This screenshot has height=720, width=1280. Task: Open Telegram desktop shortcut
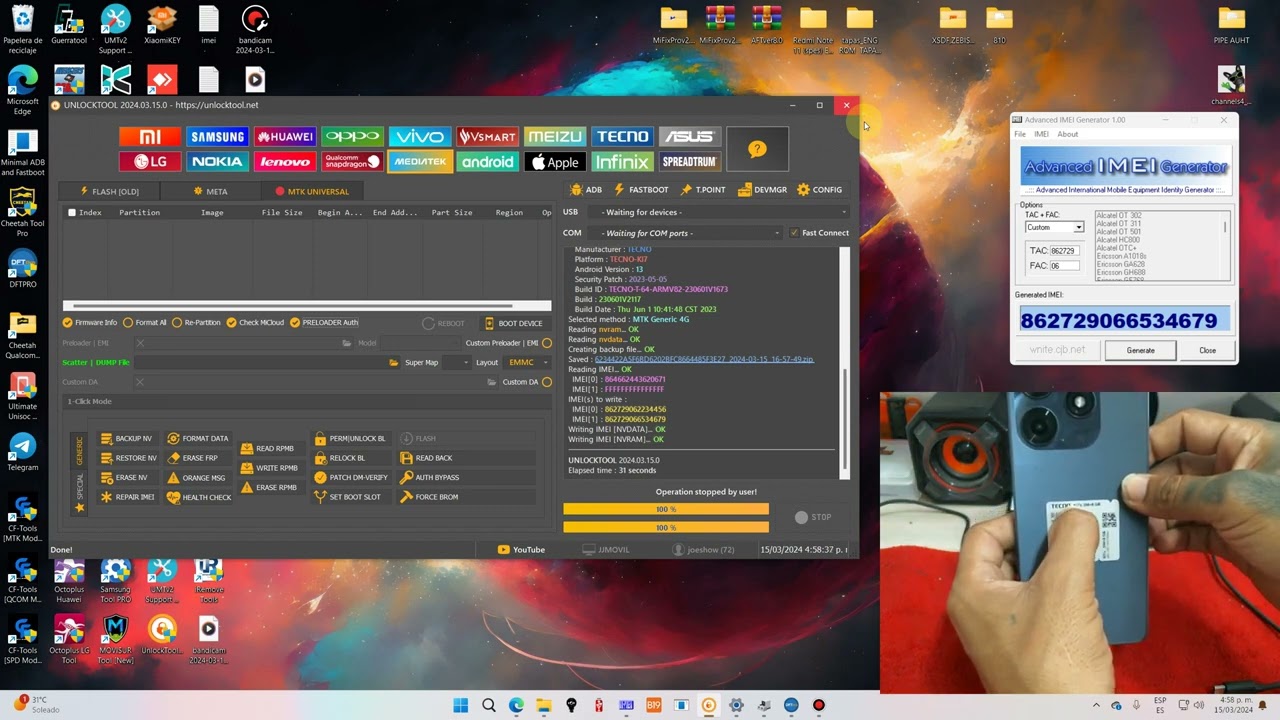[x=22, y=453]
